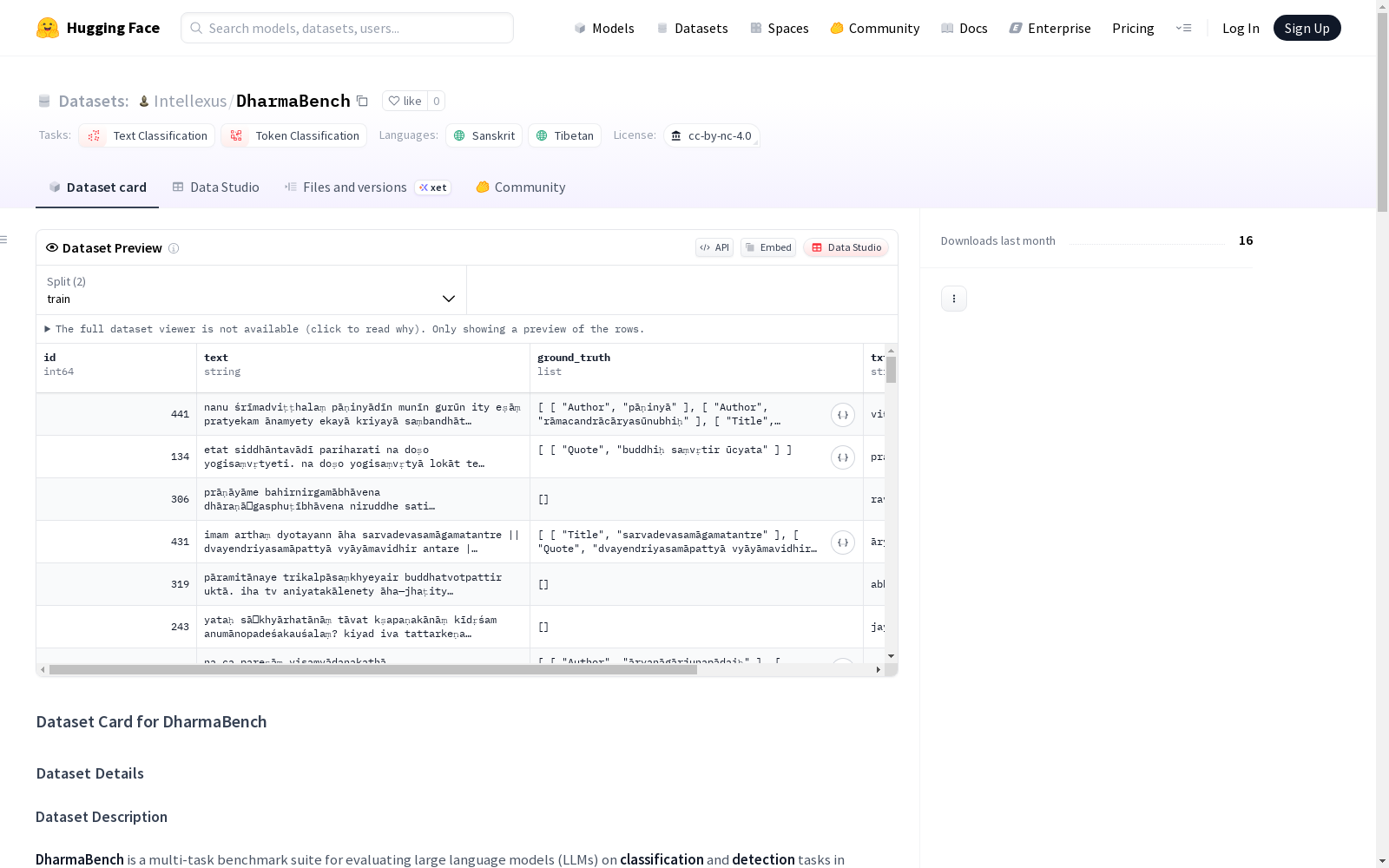Open the table of contents sidebar icon
The width and height of the screenshot is (1389, 868).
[x=4, y=240]
